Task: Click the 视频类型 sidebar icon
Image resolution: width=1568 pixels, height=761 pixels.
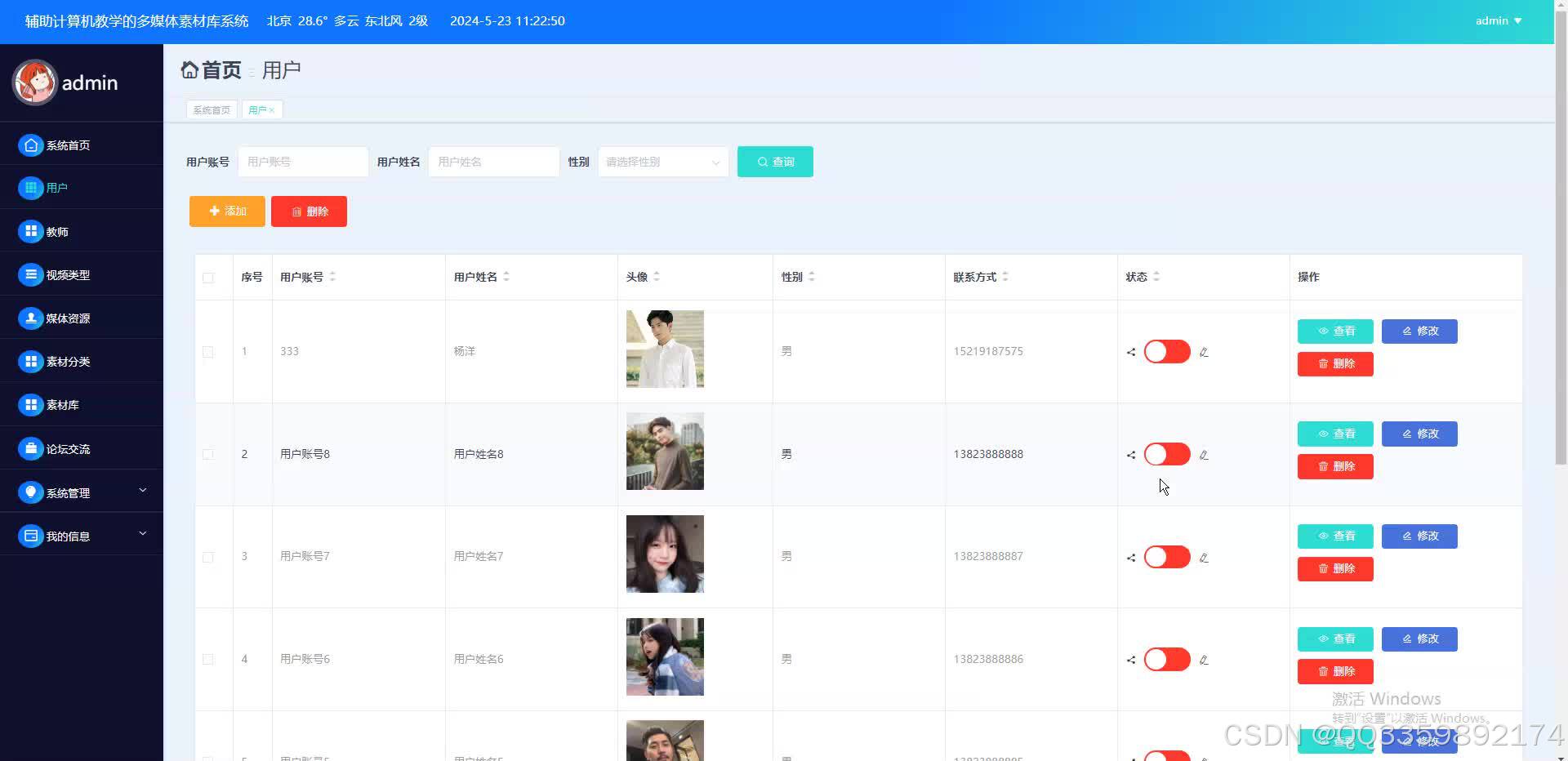Action: [x=30, y=275]
